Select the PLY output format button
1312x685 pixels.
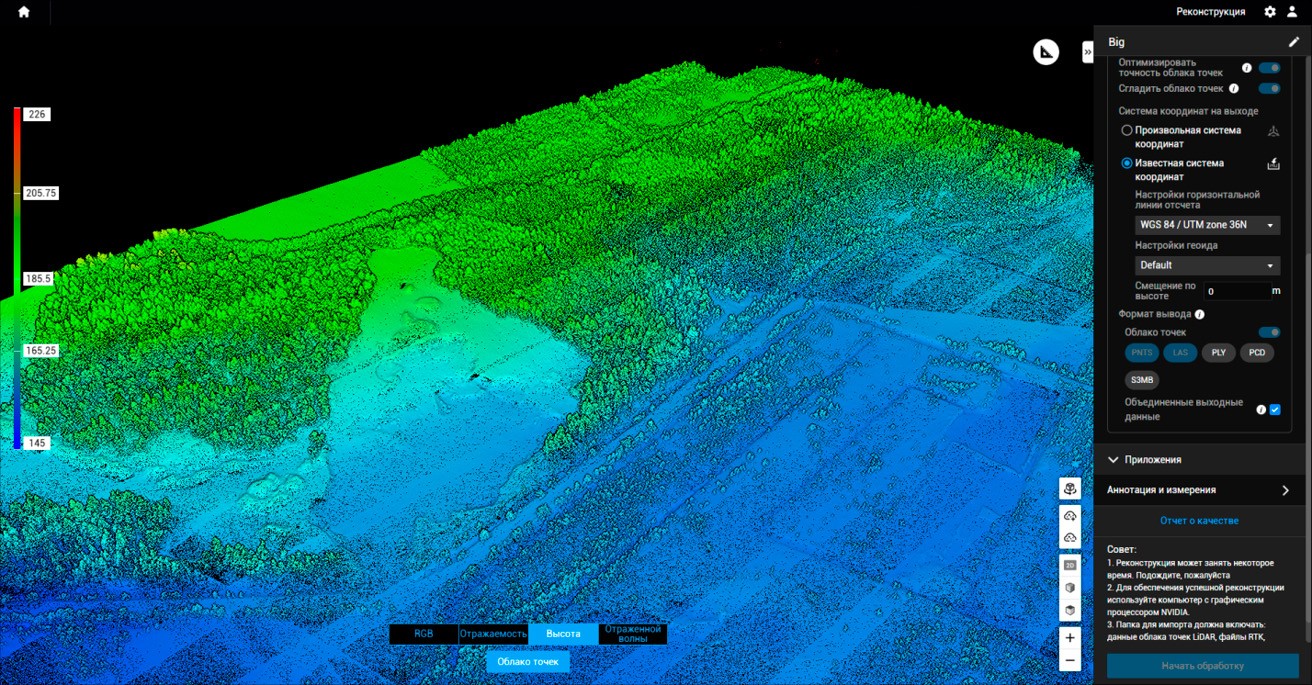click(1218, 353)
